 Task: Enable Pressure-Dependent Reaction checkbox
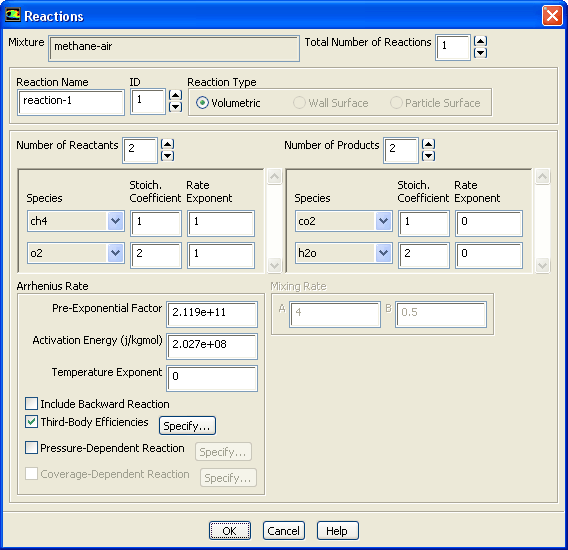pyautogui.click(x=32, y=447)
